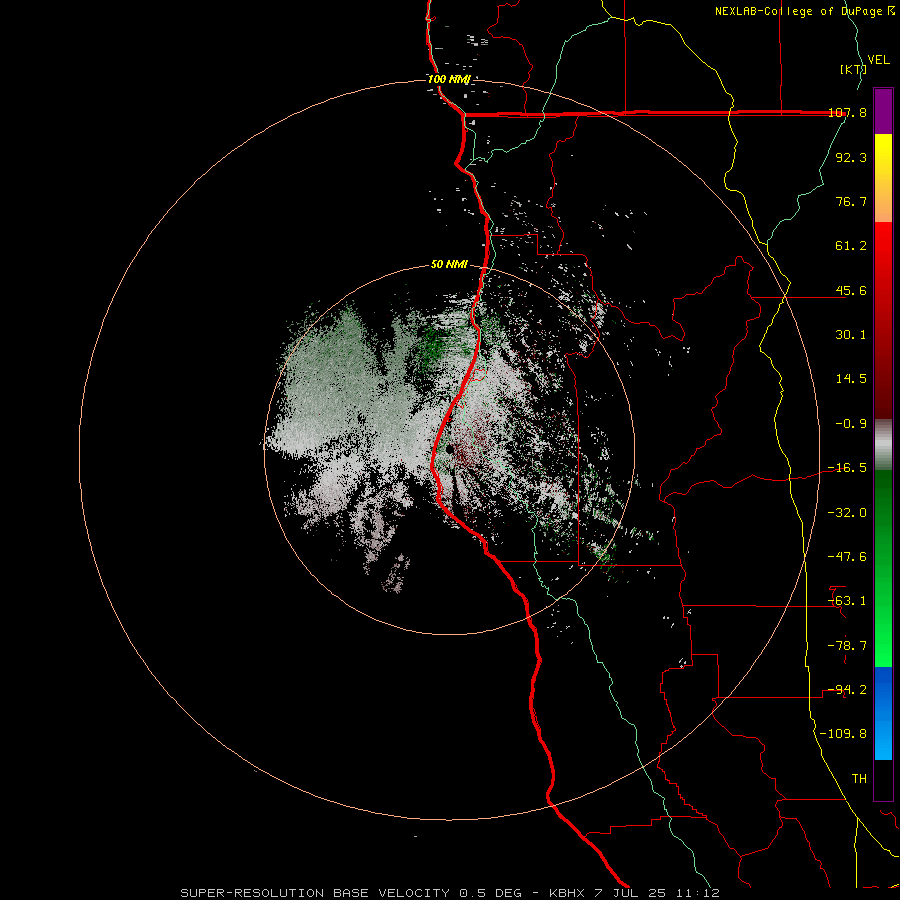Click the [KT] units label
This screenshot has height=900, width=900.
pos(853,69)
